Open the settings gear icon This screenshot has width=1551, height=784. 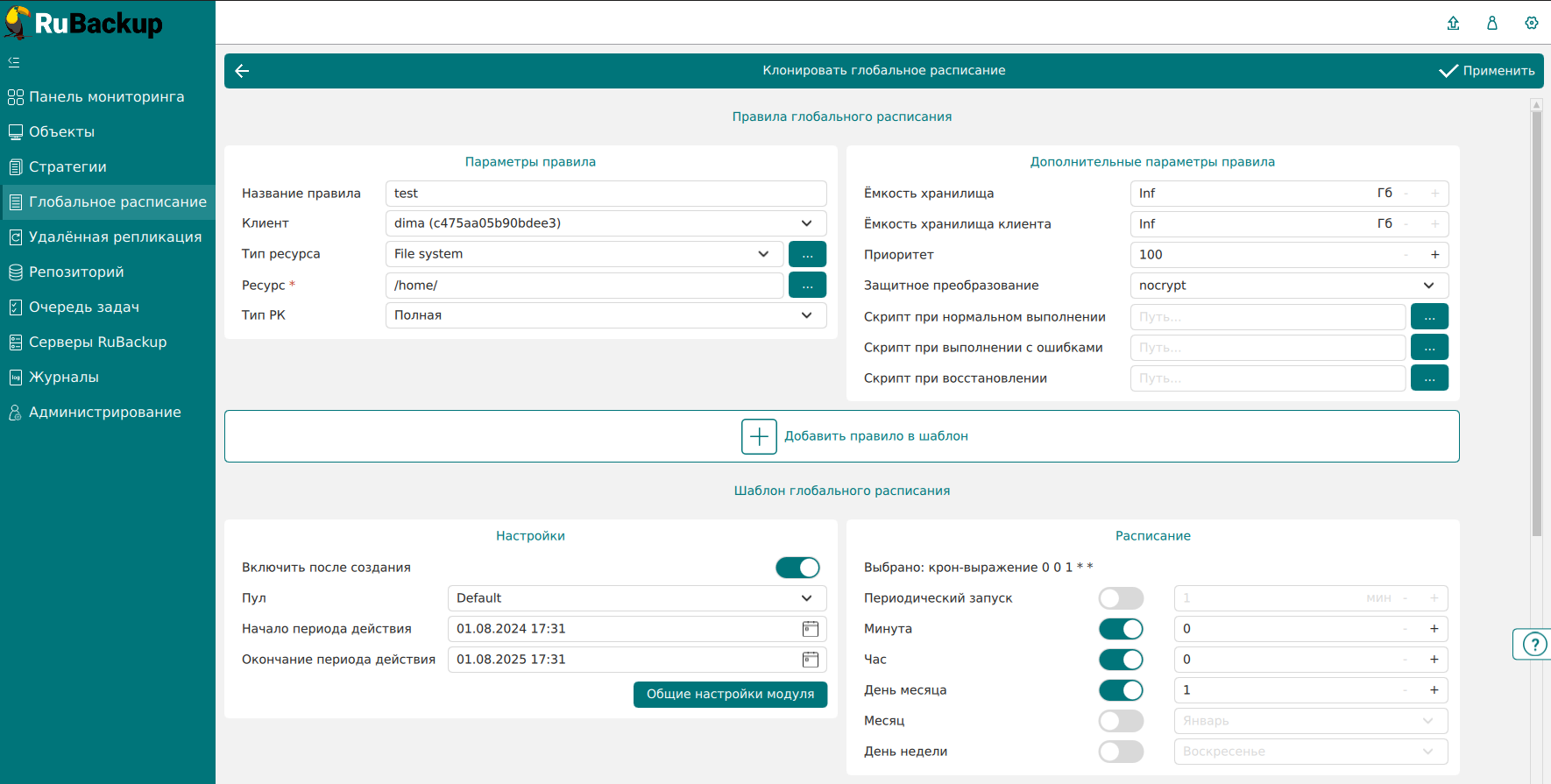pyautogui.click(x=1532, y=23)
